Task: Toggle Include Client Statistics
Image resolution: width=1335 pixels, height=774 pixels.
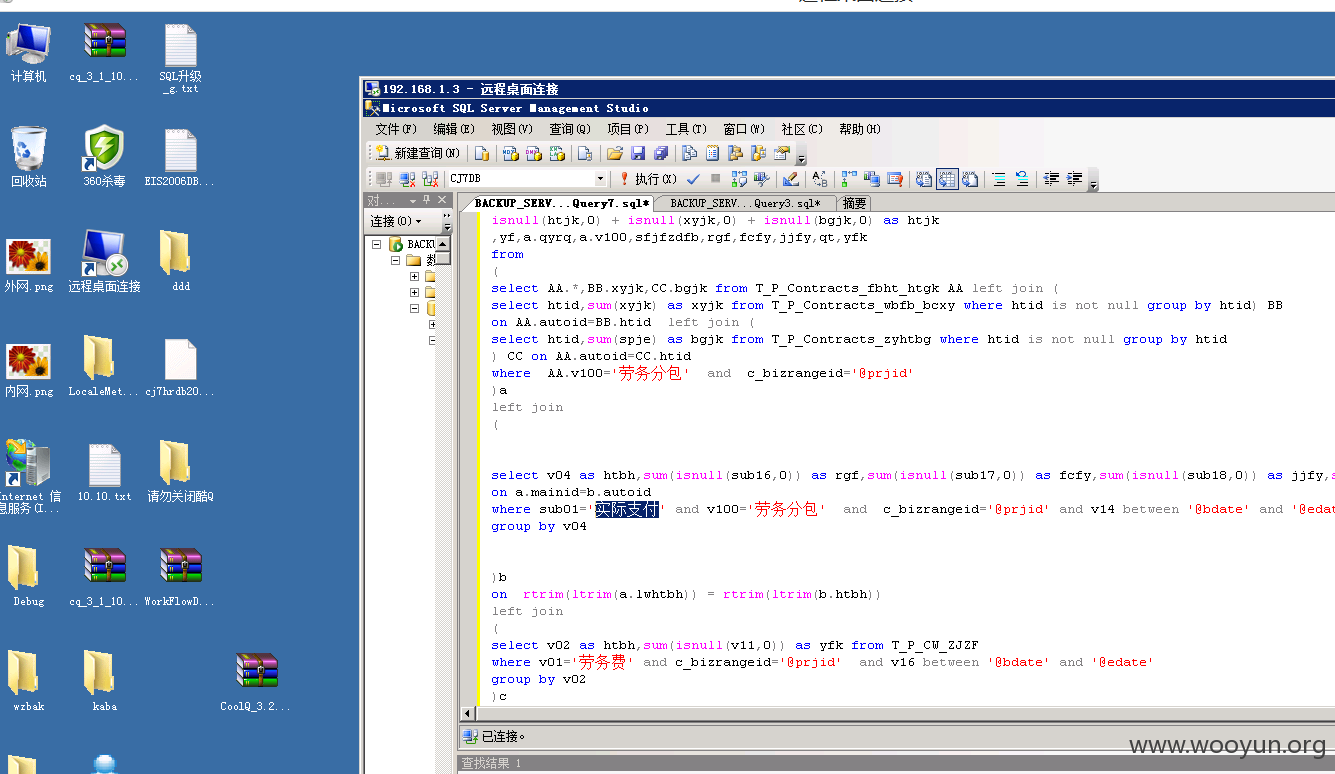Action: click(872, 179)
